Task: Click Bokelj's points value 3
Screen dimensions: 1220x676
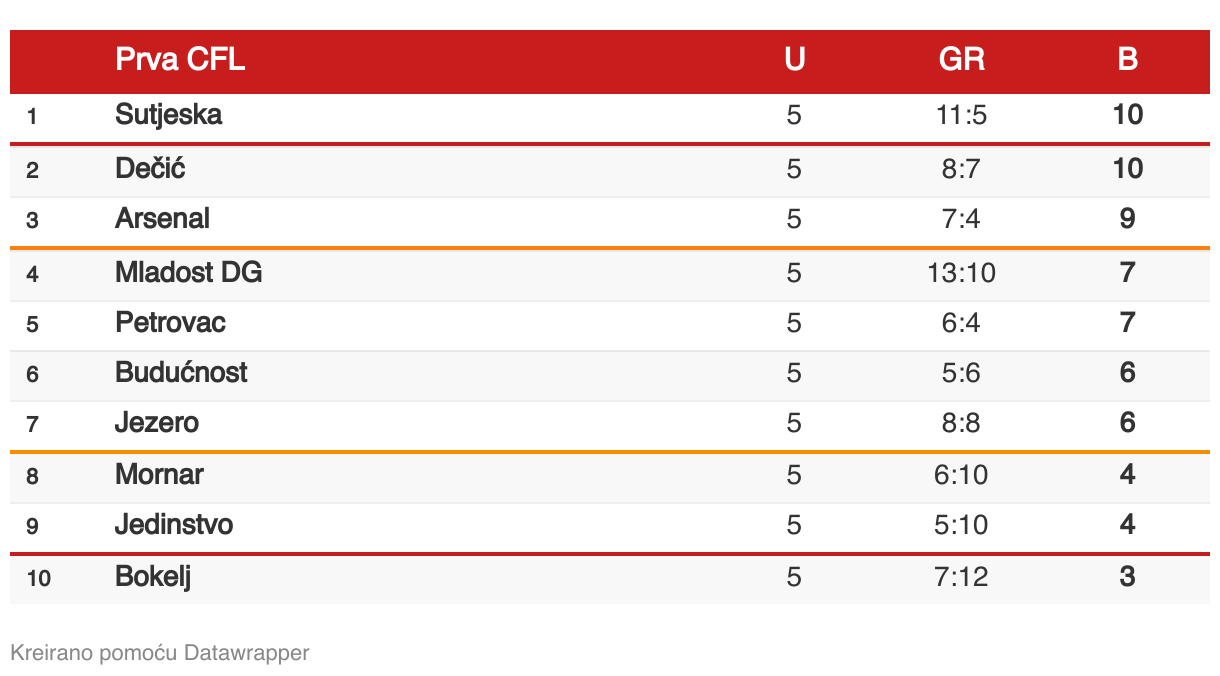Action: 1127,577
